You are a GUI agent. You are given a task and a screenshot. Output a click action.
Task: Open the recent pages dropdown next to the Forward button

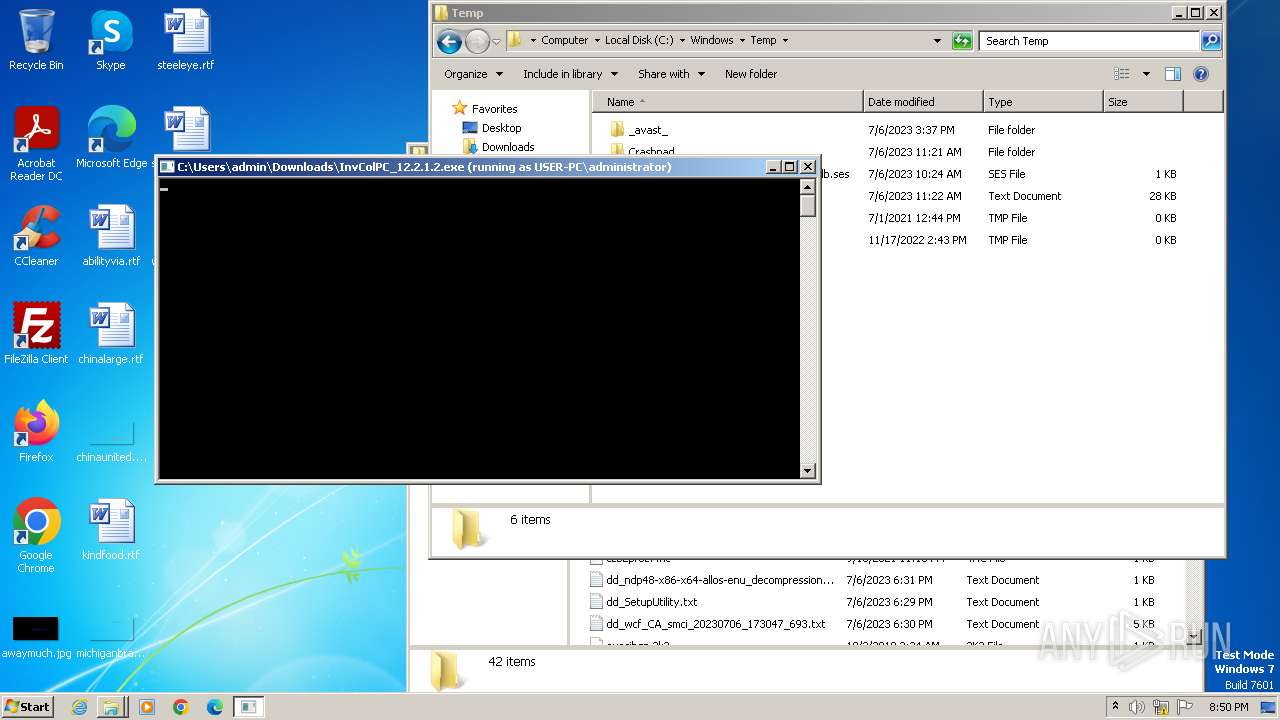pos(496,41)
